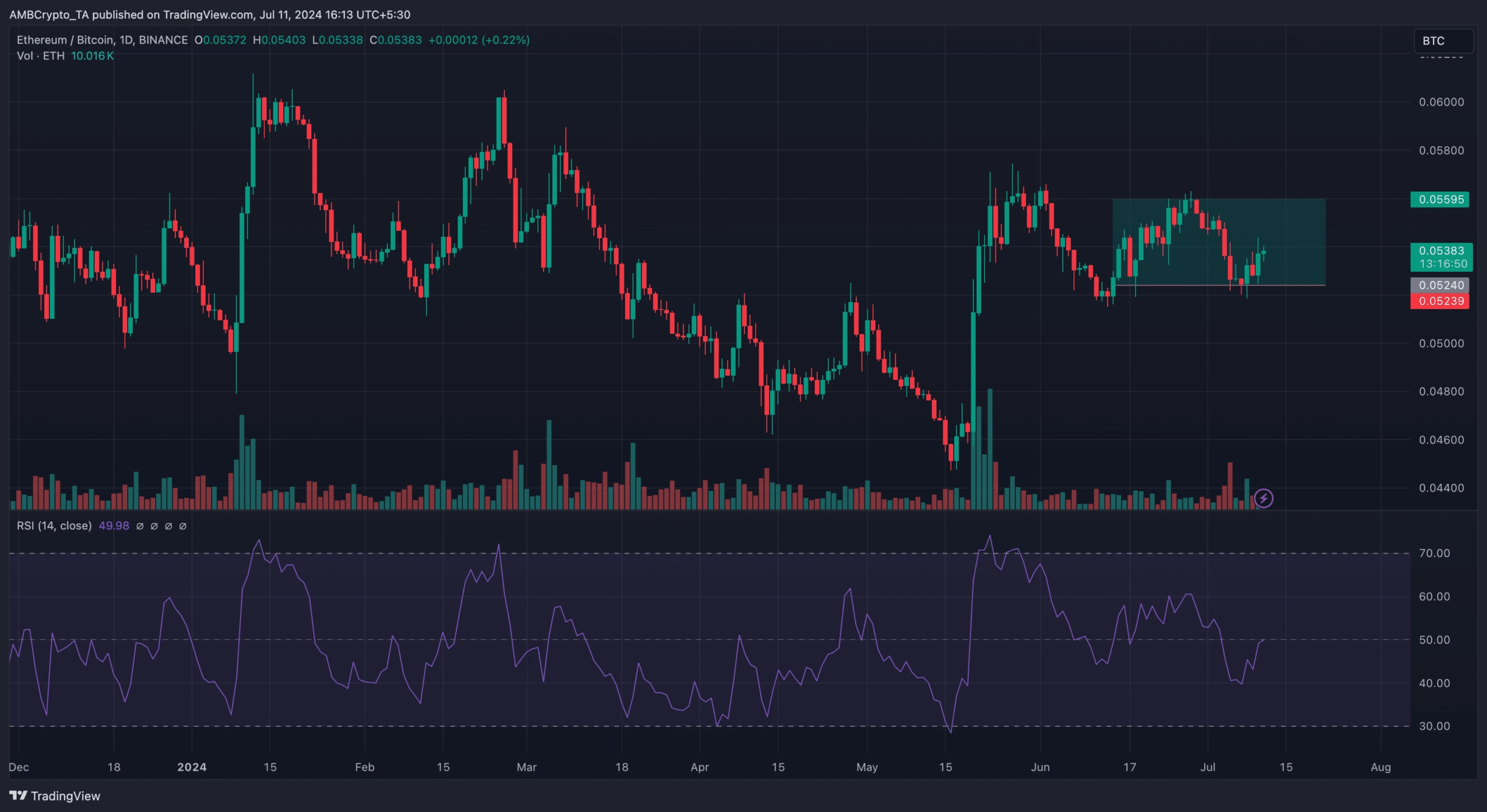Click the low price L0.05338
The width and height of the screenshot is (1487, 812).
[337, 40]
